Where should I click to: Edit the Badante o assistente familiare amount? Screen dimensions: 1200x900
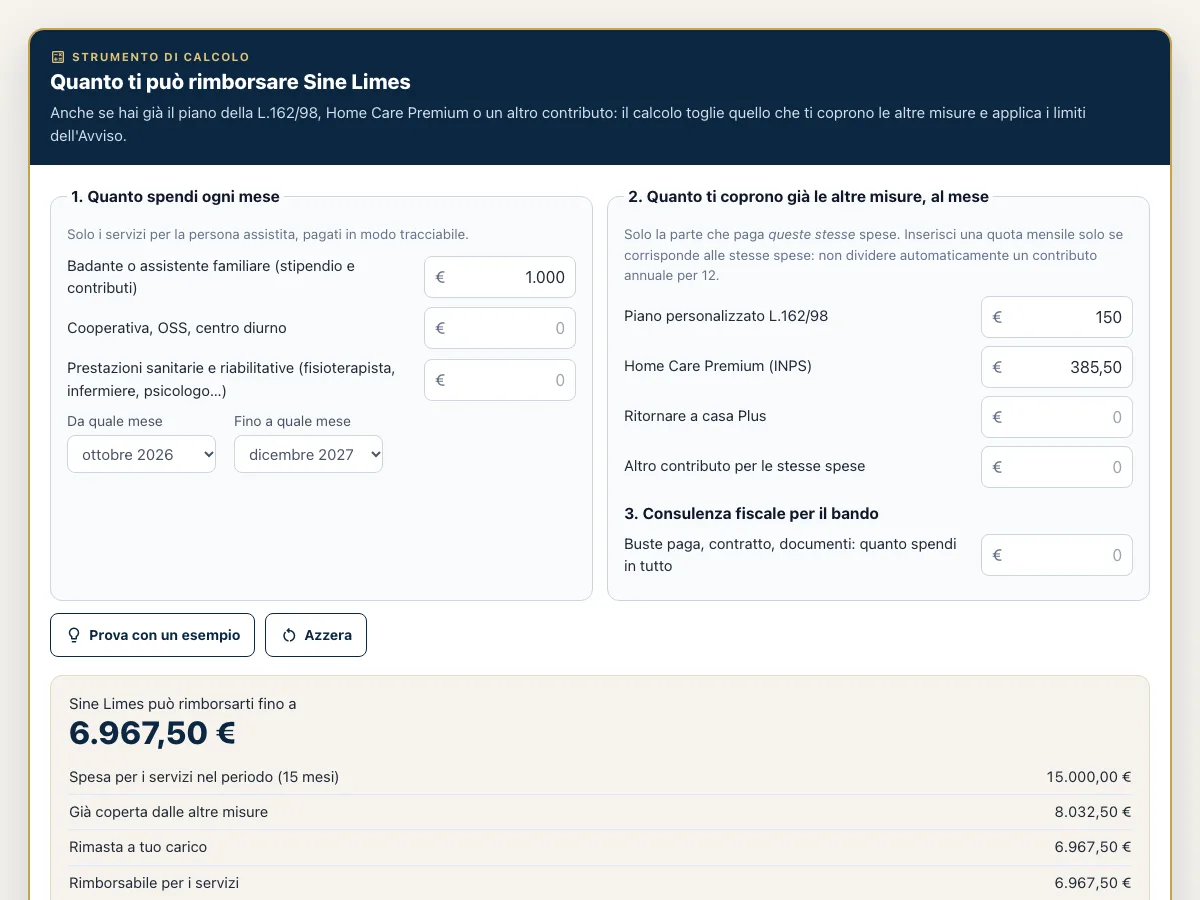(500, 277)
